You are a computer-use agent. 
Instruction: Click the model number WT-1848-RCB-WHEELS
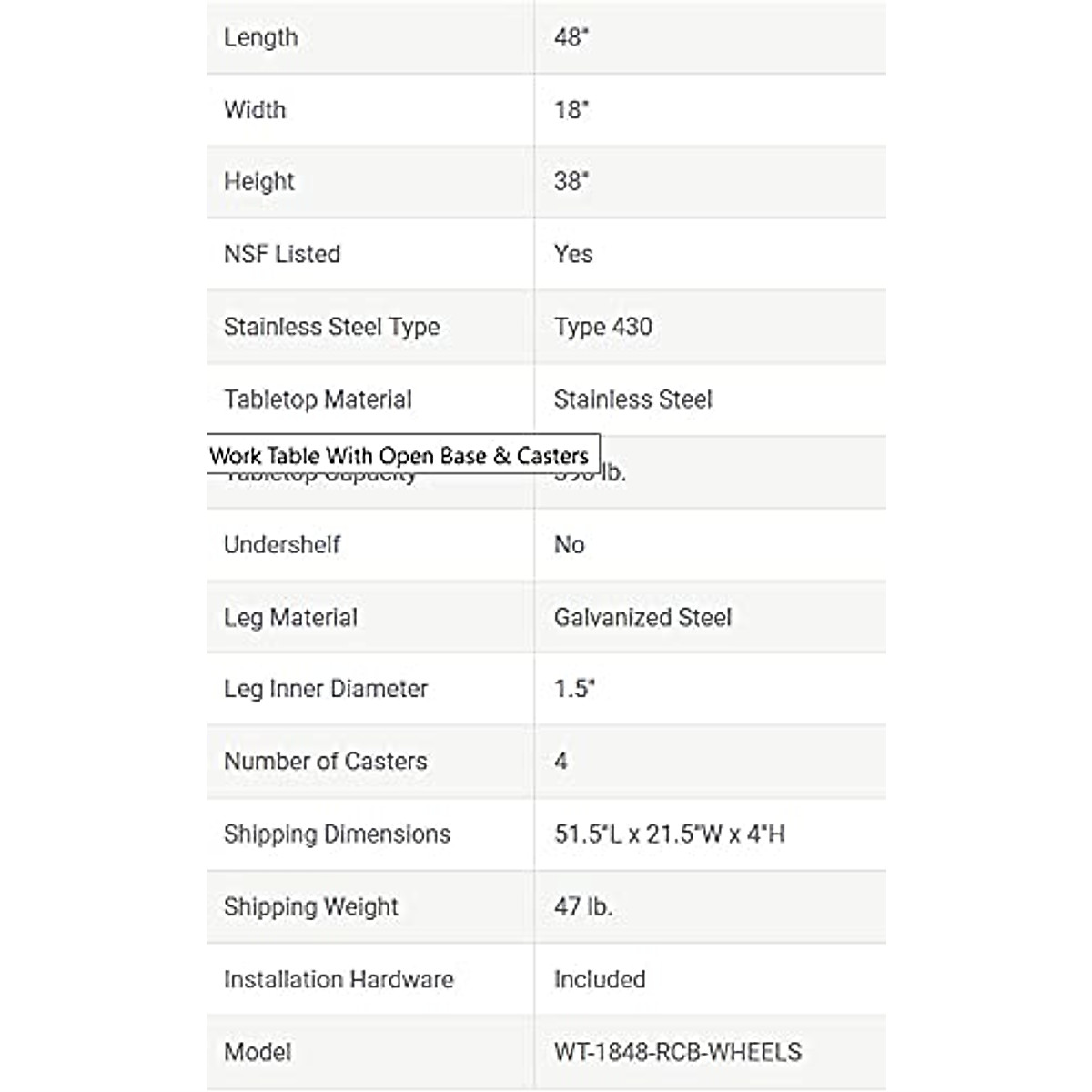pyautogui.click(x=678, y=1052)
